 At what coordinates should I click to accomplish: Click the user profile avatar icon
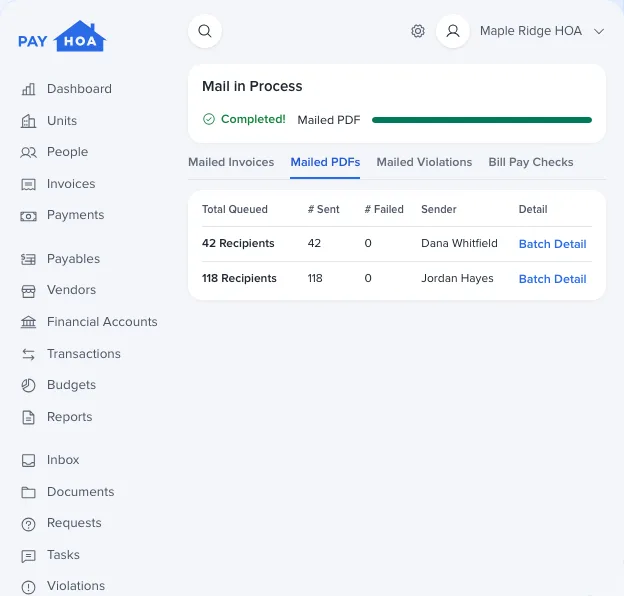[452, 31]
